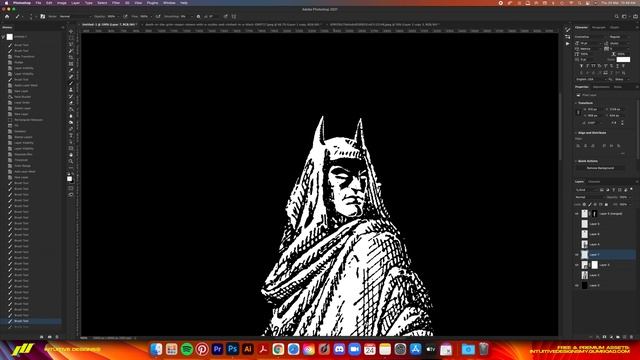Image resolution: width=640 pixels, height=360 pixels.
Task: Open collapsed Actions panel play icon
Action: pos(567,44)
